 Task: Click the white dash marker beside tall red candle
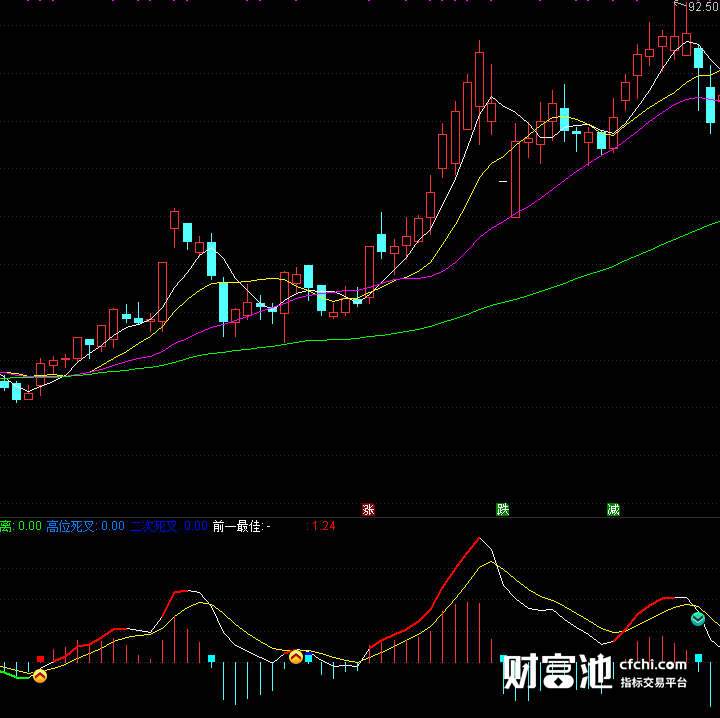click(503, 181)
